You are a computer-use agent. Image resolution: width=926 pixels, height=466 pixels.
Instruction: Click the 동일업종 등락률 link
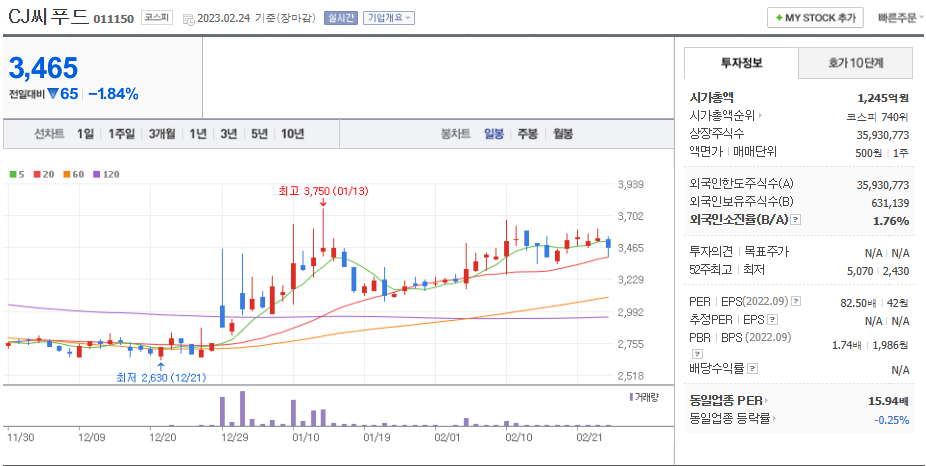(x=729, y=419)
